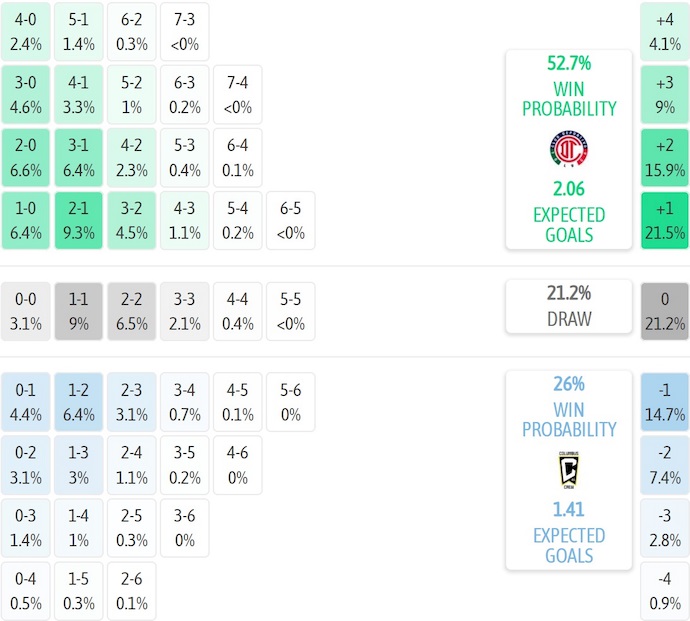
Task: Click the Toluca team crest logo
Action: coord(568,150)
